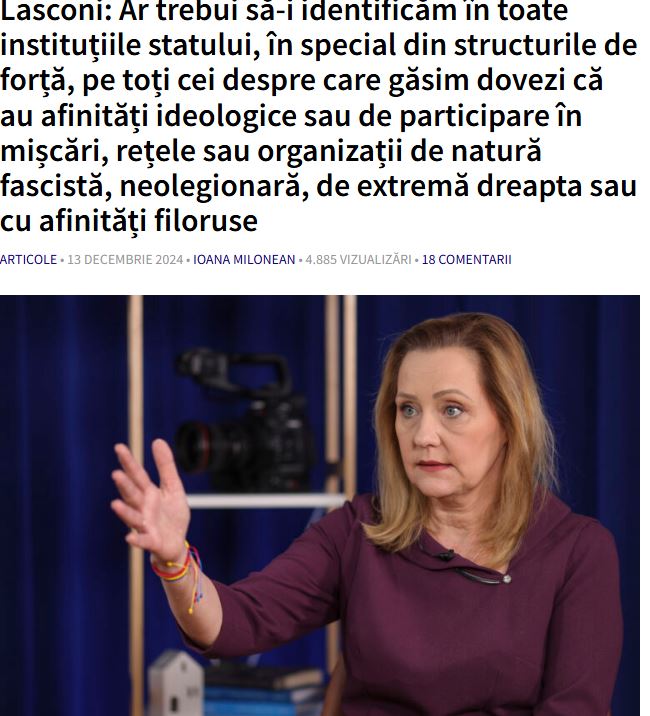Screen dimensions: 650x716
Task: Click the name Lasconi in the headline
Action: tap(56, 11)
